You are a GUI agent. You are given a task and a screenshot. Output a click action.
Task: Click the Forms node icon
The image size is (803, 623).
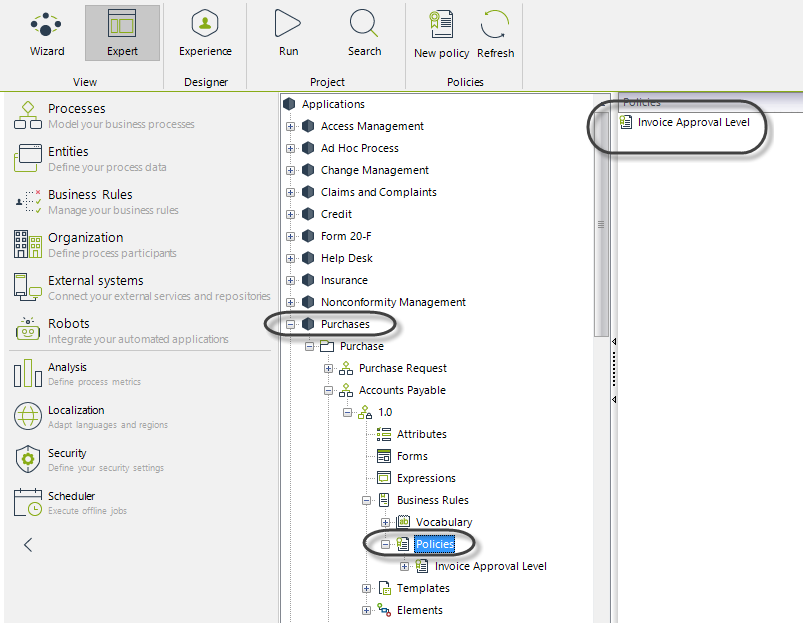click(384, 456)
